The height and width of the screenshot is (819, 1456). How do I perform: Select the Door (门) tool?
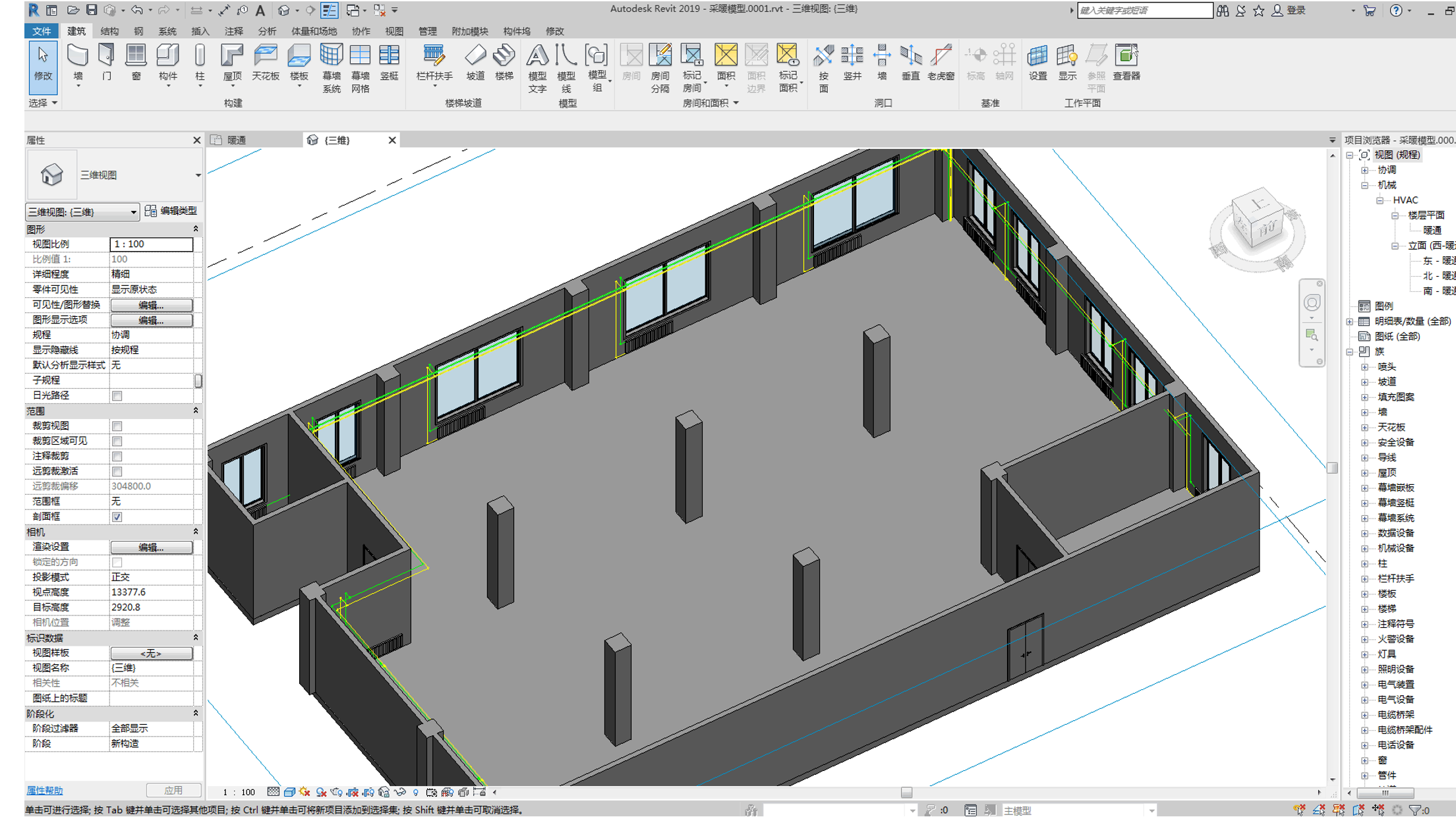click(x=106, y=63)
